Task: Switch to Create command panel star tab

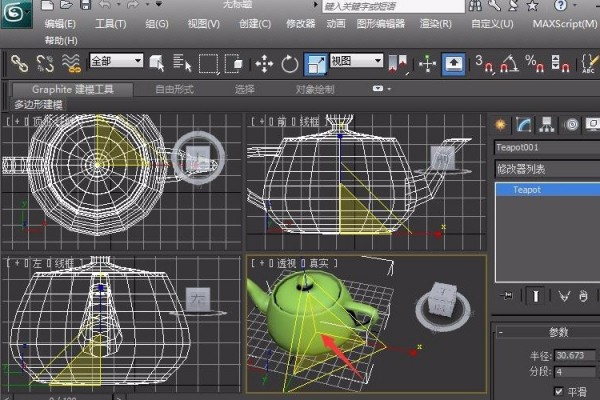Action: [x=500, y=124]
